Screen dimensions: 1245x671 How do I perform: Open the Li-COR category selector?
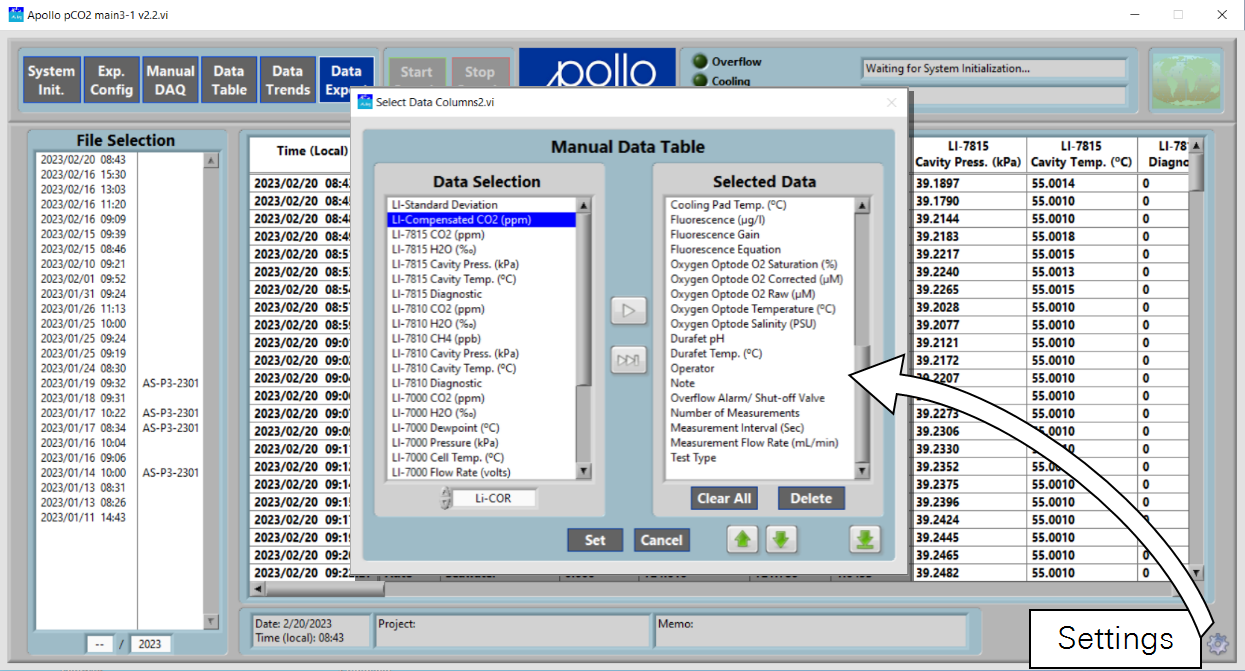pyautogui.click(x=494, y=498)
